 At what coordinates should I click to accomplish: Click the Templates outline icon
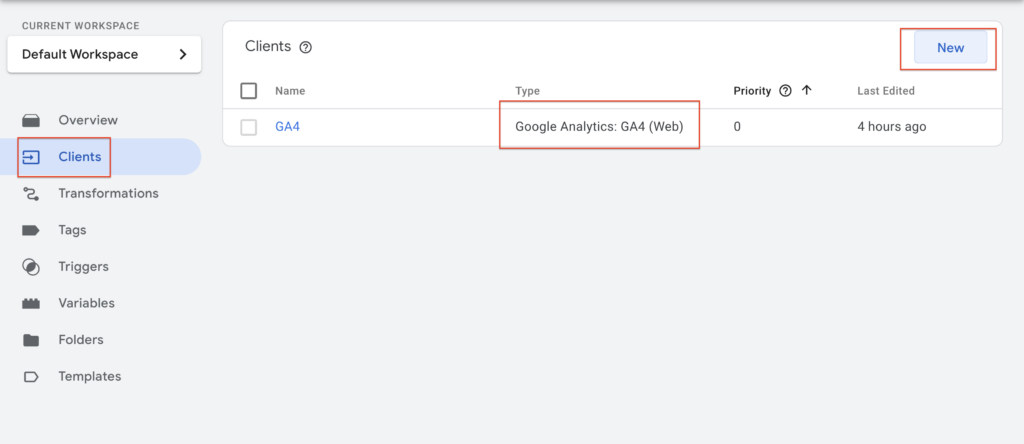click(x=31, y=377)
